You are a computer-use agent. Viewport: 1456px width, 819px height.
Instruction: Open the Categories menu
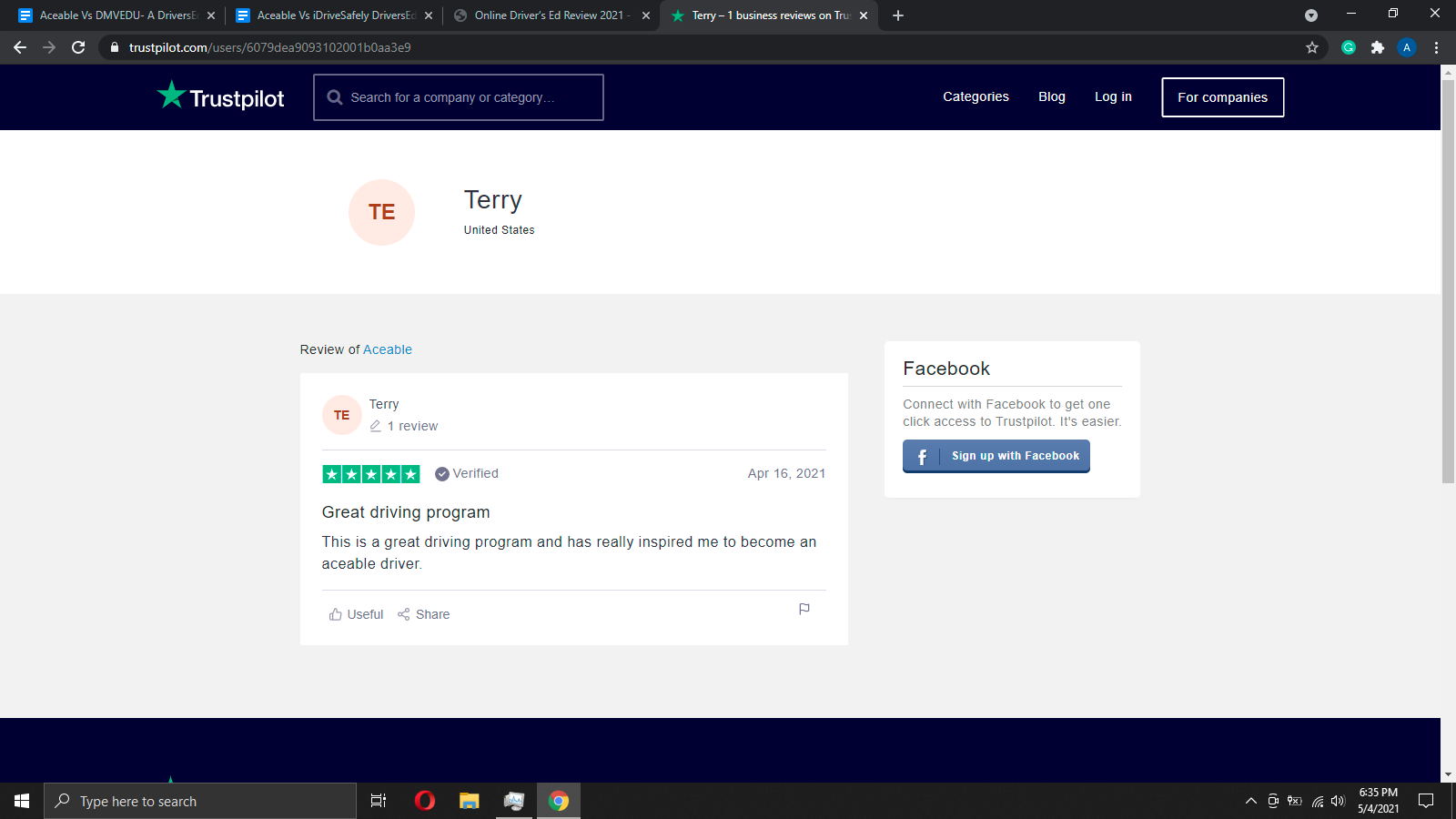point(976,96)
